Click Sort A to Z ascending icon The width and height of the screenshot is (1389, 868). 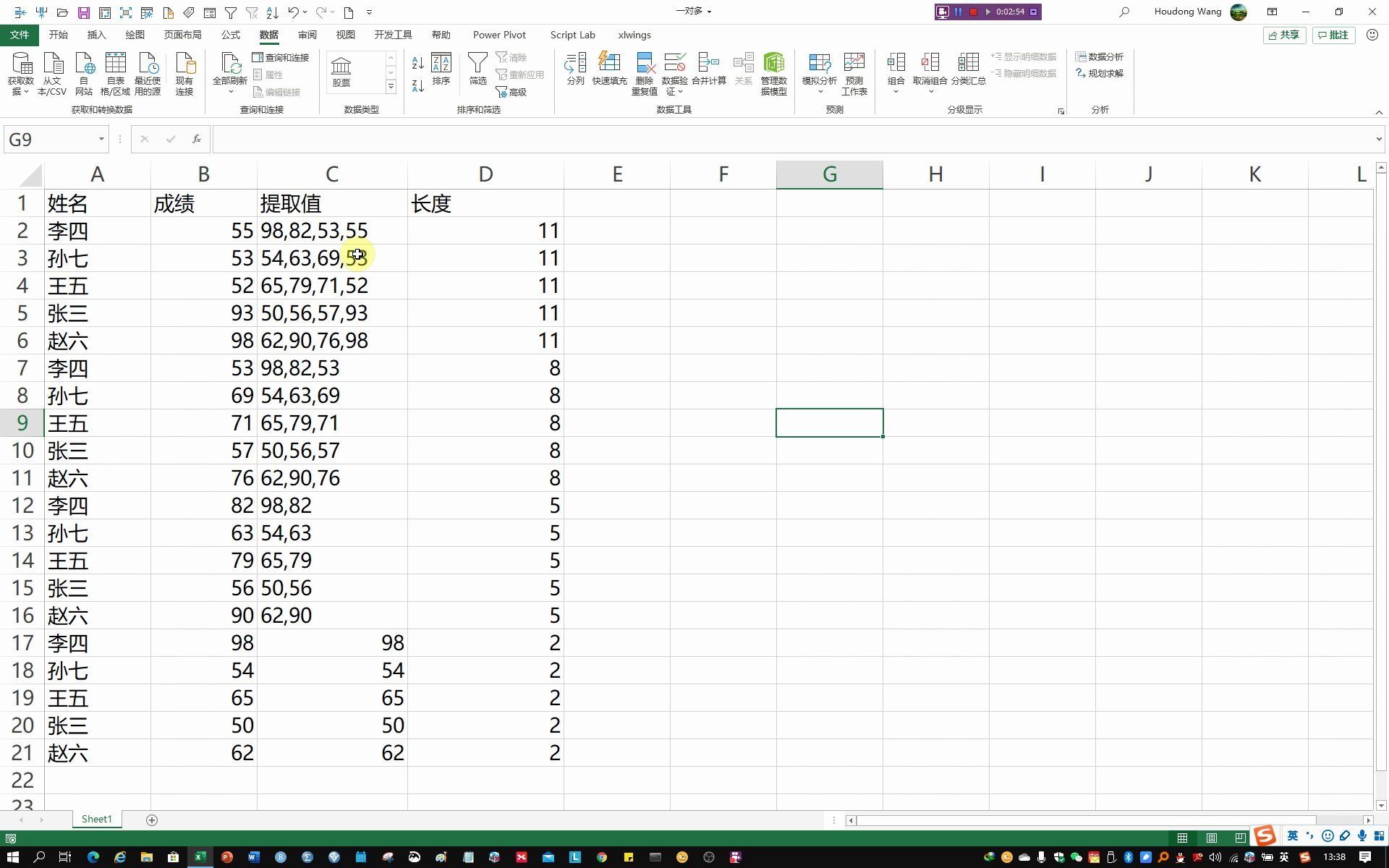tap(417, 64)
